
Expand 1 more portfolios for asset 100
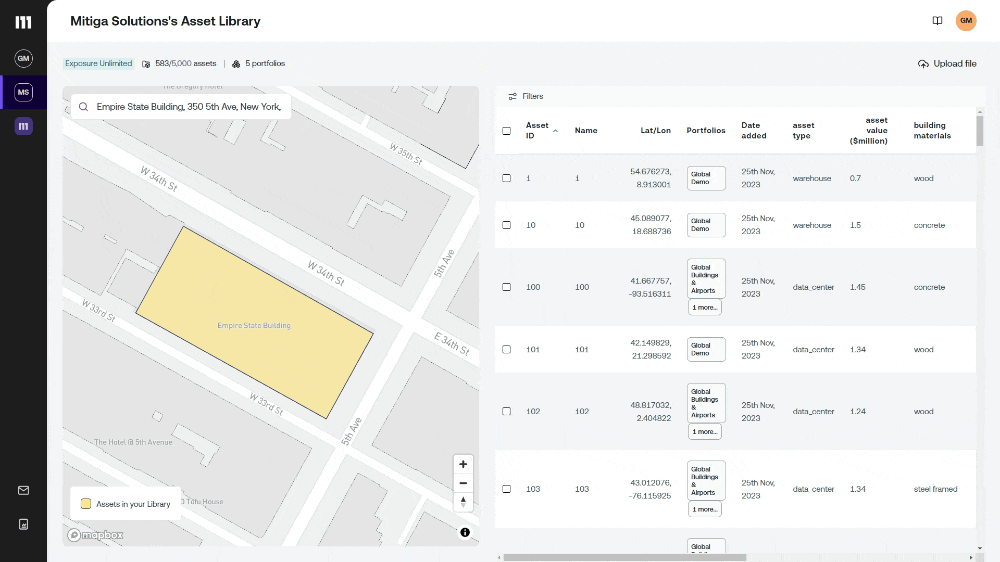point(705,307)
